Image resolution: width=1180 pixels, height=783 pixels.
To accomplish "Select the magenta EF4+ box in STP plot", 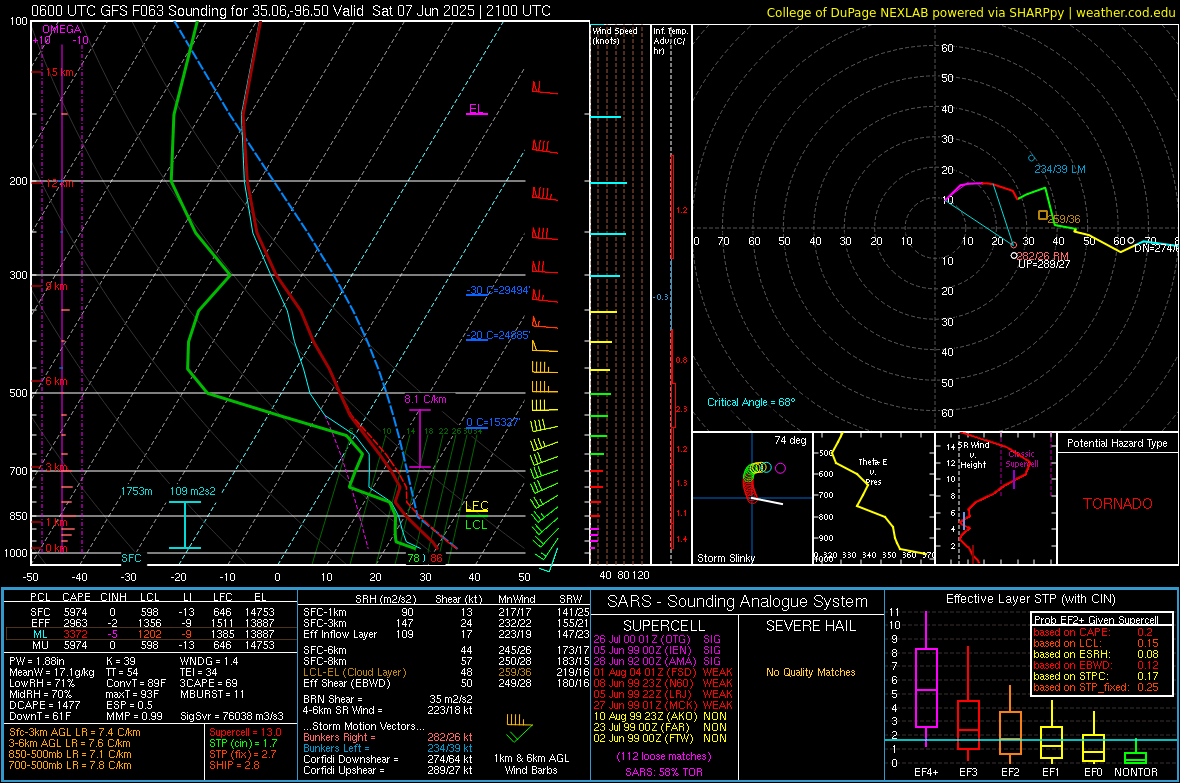I will pyautogui.click(x=926, y=687).
